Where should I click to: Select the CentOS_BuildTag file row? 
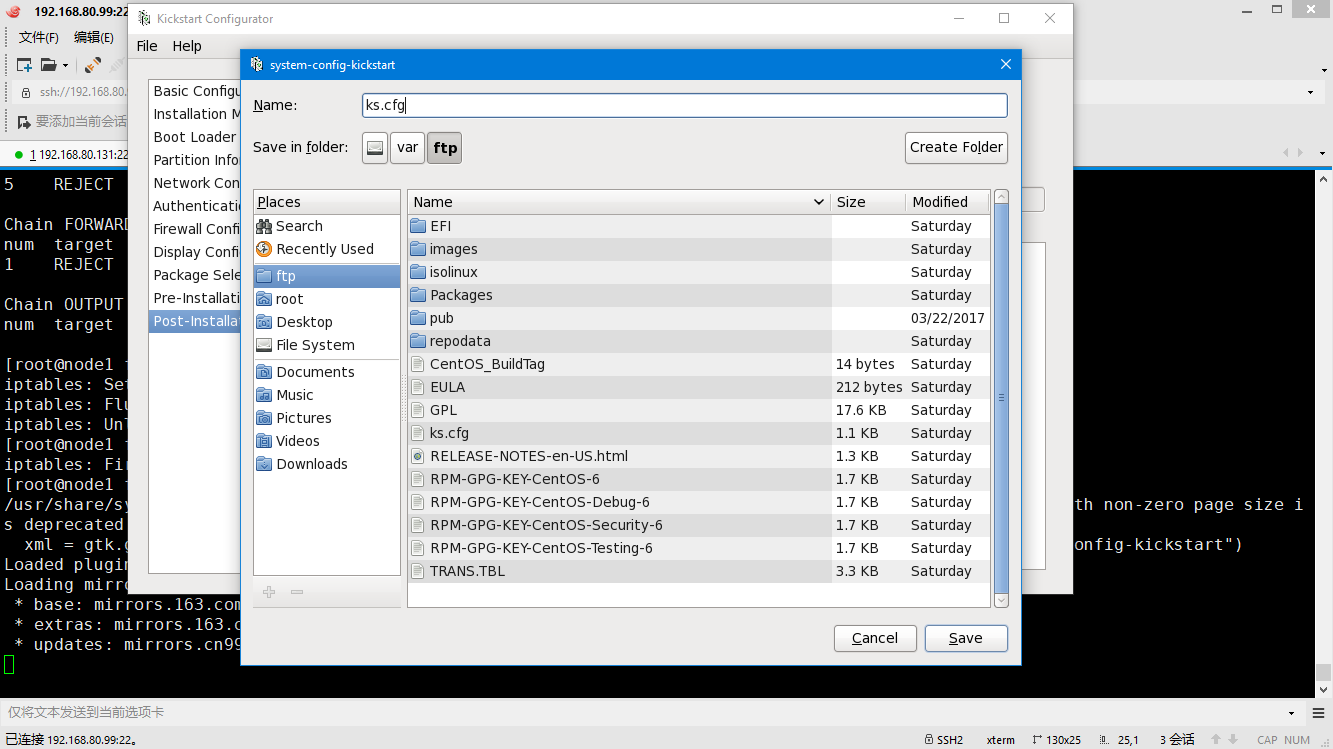pos(699,364)
